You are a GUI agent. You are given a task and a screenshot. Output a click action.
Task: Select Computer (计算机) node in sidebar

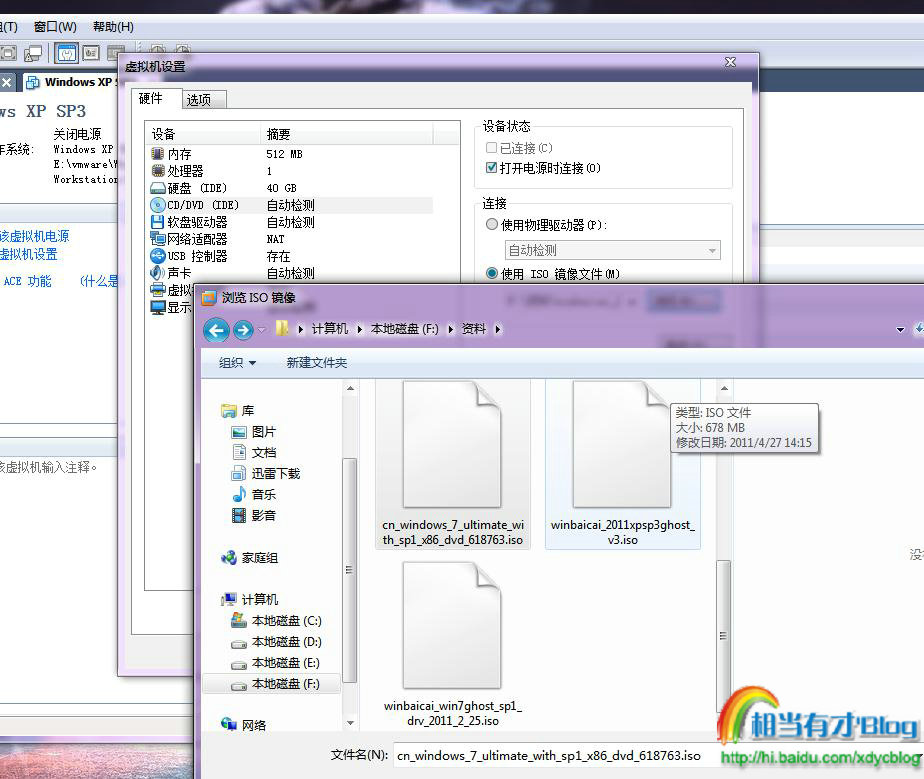click(x=249, y=599)
